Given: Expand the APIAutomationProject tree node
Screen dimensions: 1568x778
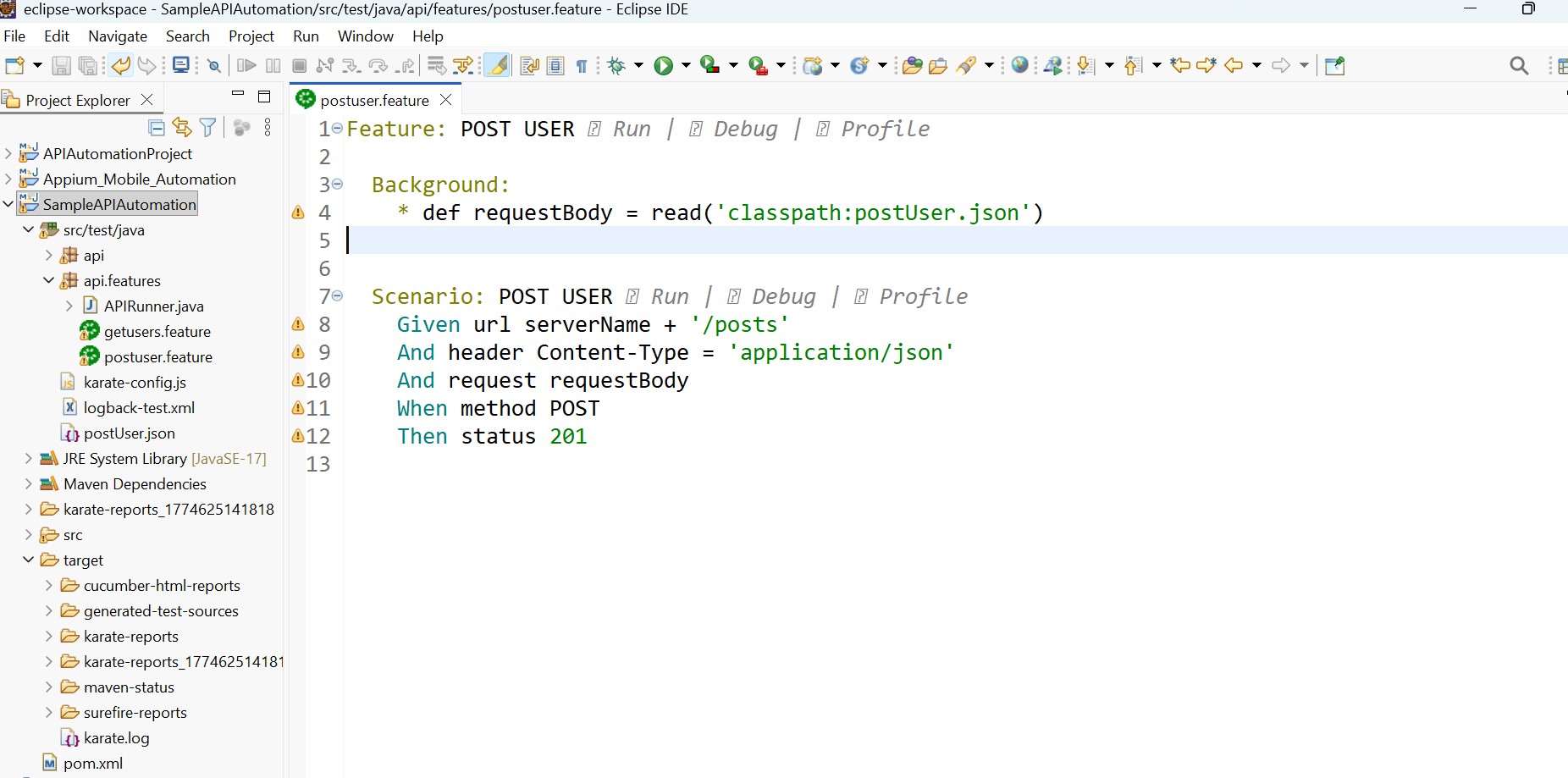Looking at the screenshot, I should (x=8, y=153).
